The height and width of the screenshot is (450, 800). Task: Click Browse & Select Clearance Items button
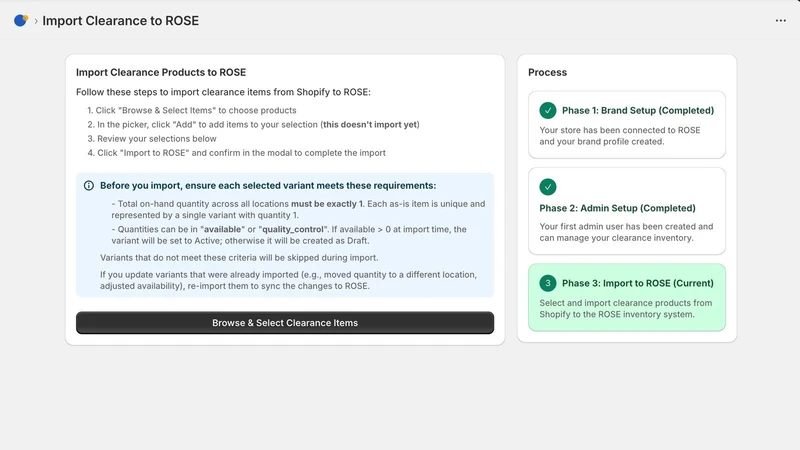[285, 322]
